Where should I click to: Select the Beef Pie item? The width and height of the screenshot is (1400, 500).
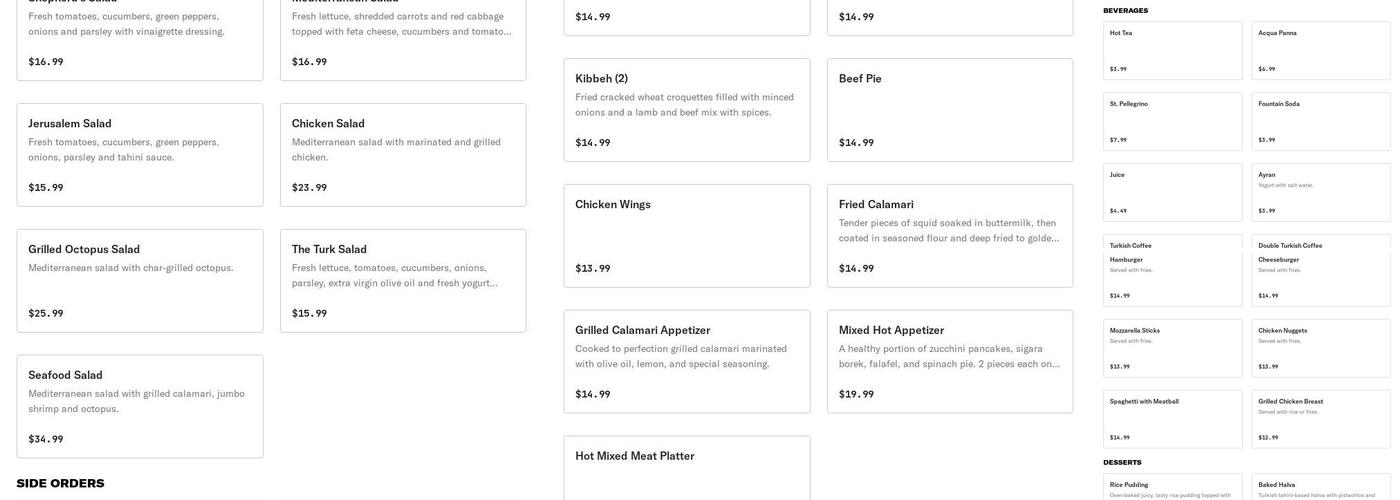click(950, 109)
